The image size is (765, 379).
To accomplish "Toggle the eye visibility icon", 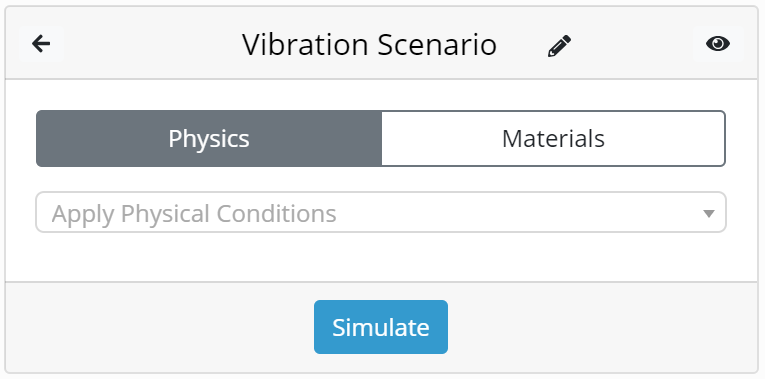I will coord(718,44).
